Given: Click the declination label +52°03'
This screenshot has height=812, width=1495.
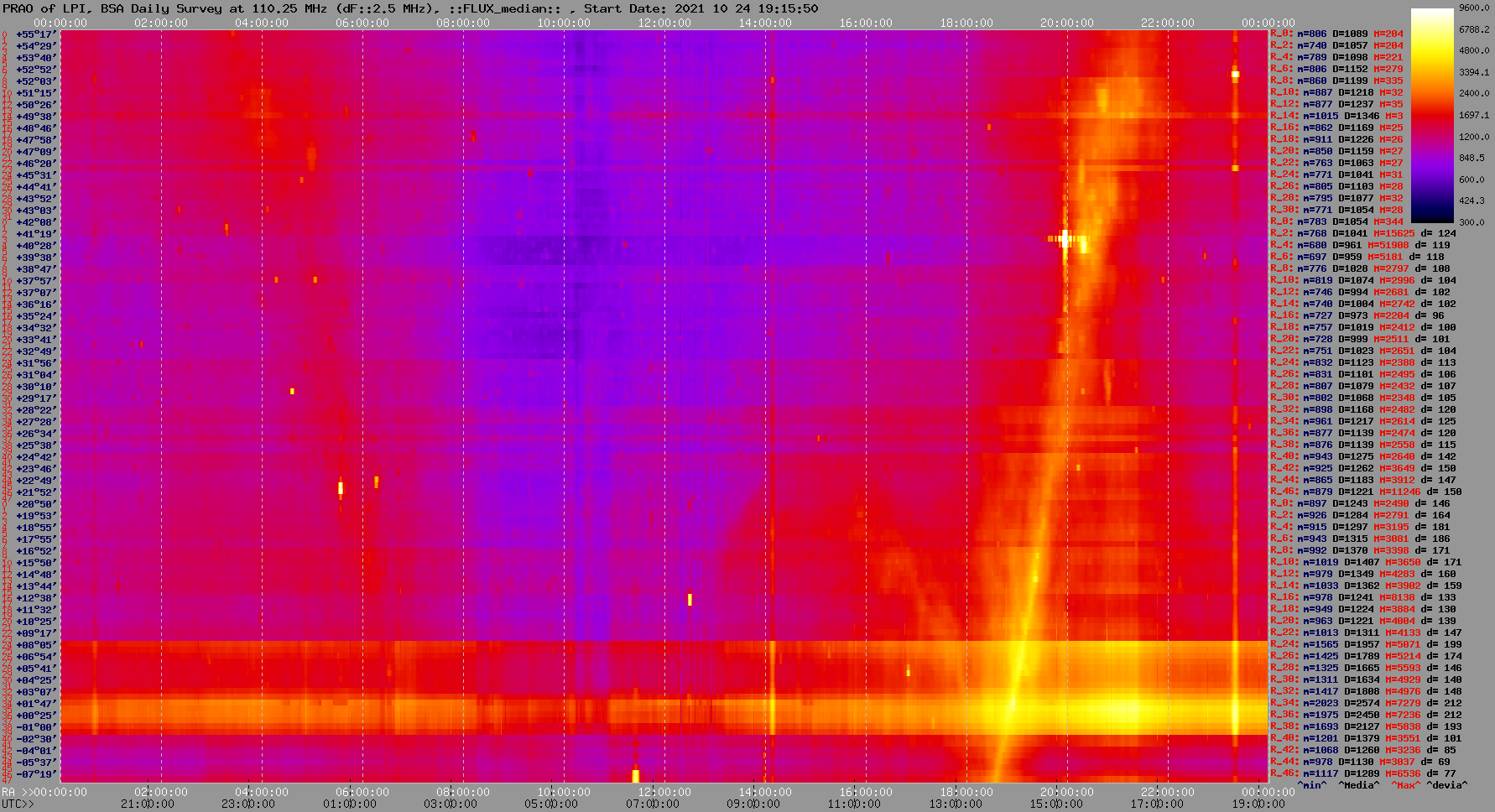Looking at the screenshot, I should tap(36, 81).
